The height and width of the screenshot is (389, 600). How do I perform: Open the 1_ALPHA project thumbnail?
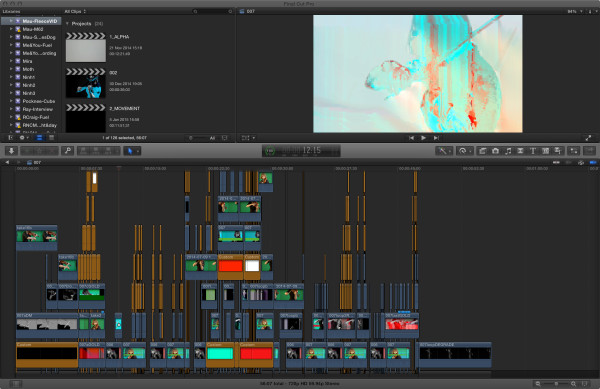tap(86, 47)
